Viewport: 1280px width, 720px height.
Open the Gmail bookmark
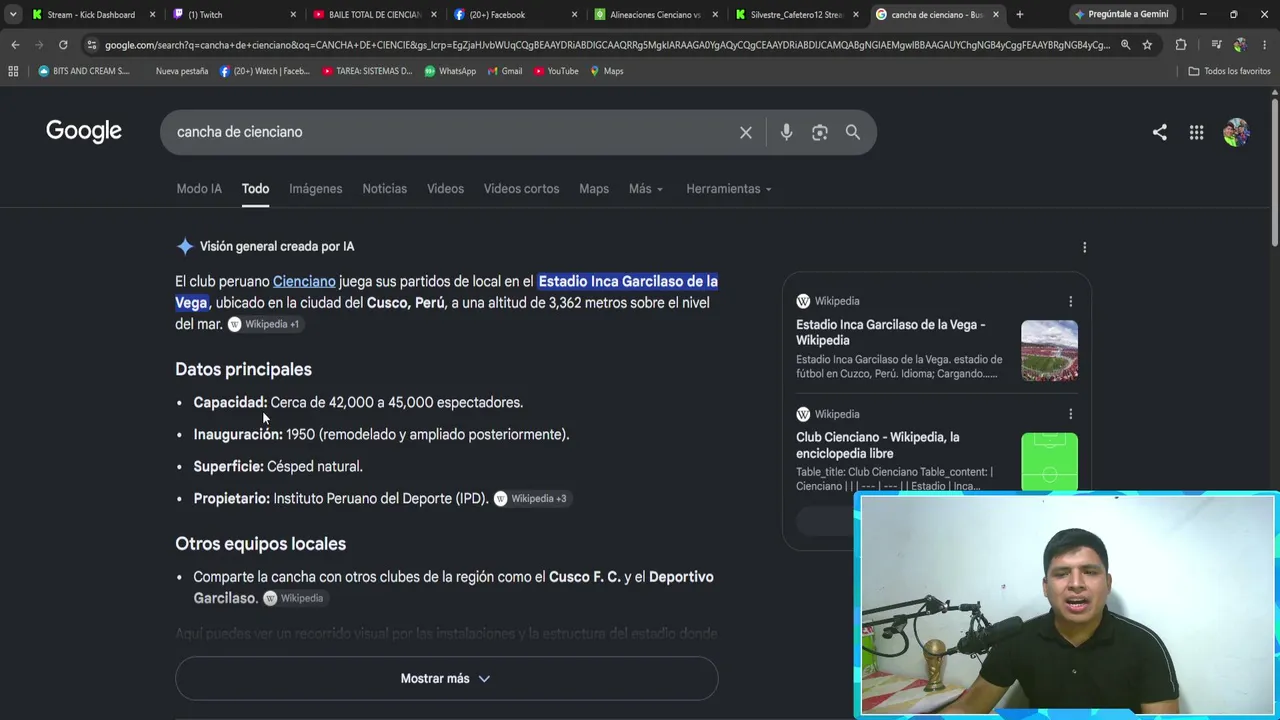(504, 71)
